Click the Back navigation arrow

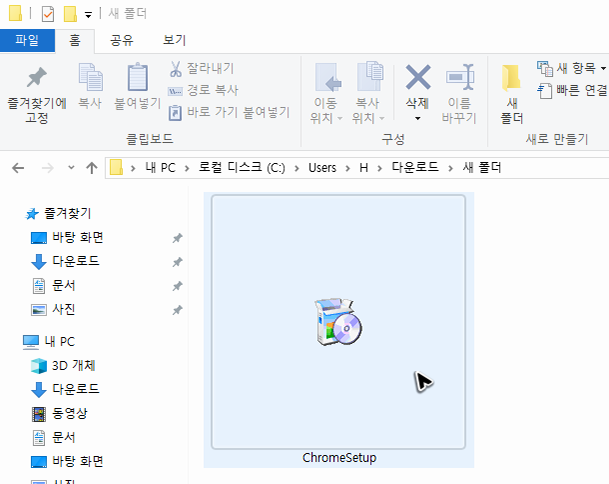click(x=18, y=168)
